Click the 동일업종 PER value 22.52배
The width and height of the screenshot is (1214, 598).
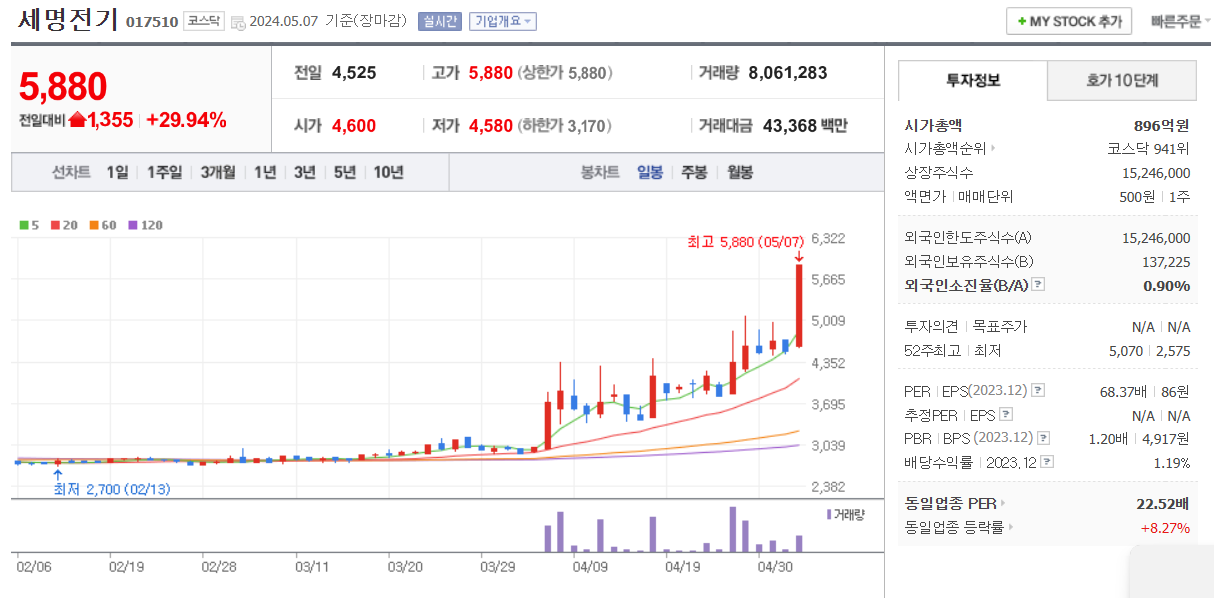click(1164, 503)
